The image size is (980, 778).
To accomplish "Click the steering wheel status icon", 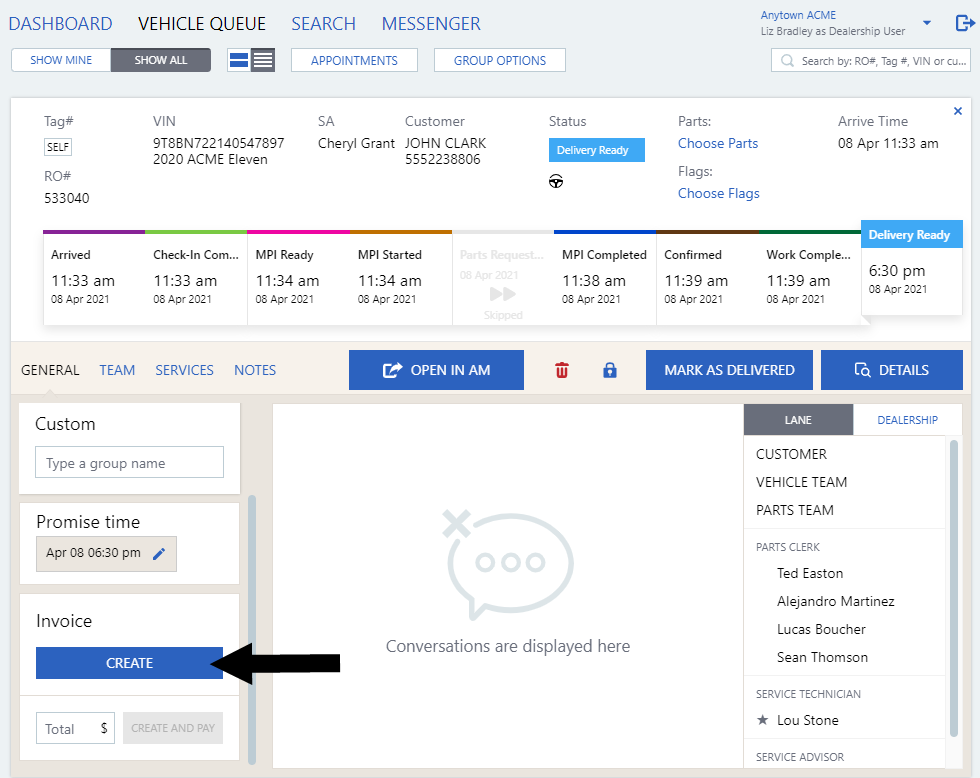I will pos(556,181).
